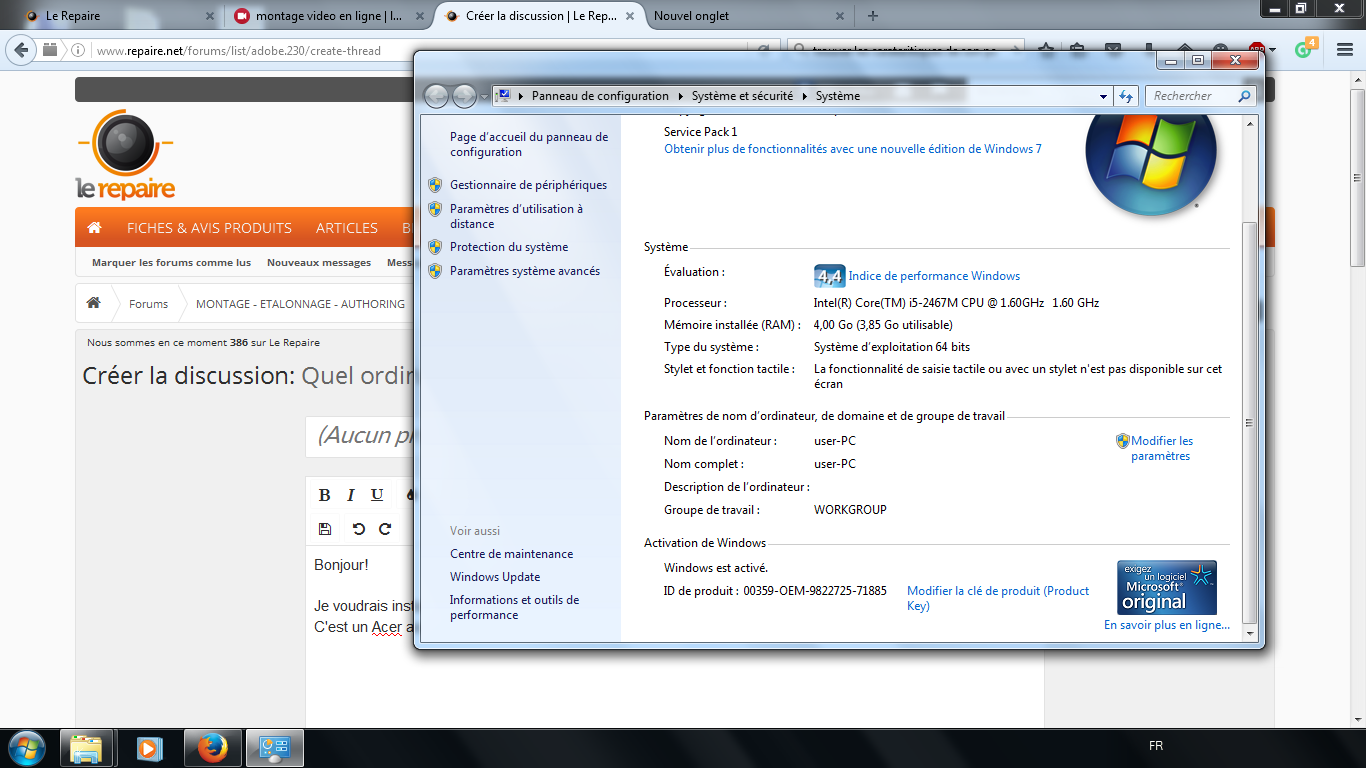This screenshot has width=1366, height=768.
Task: Launch Windows Media Player from taskbar
Action: (148, 747)
